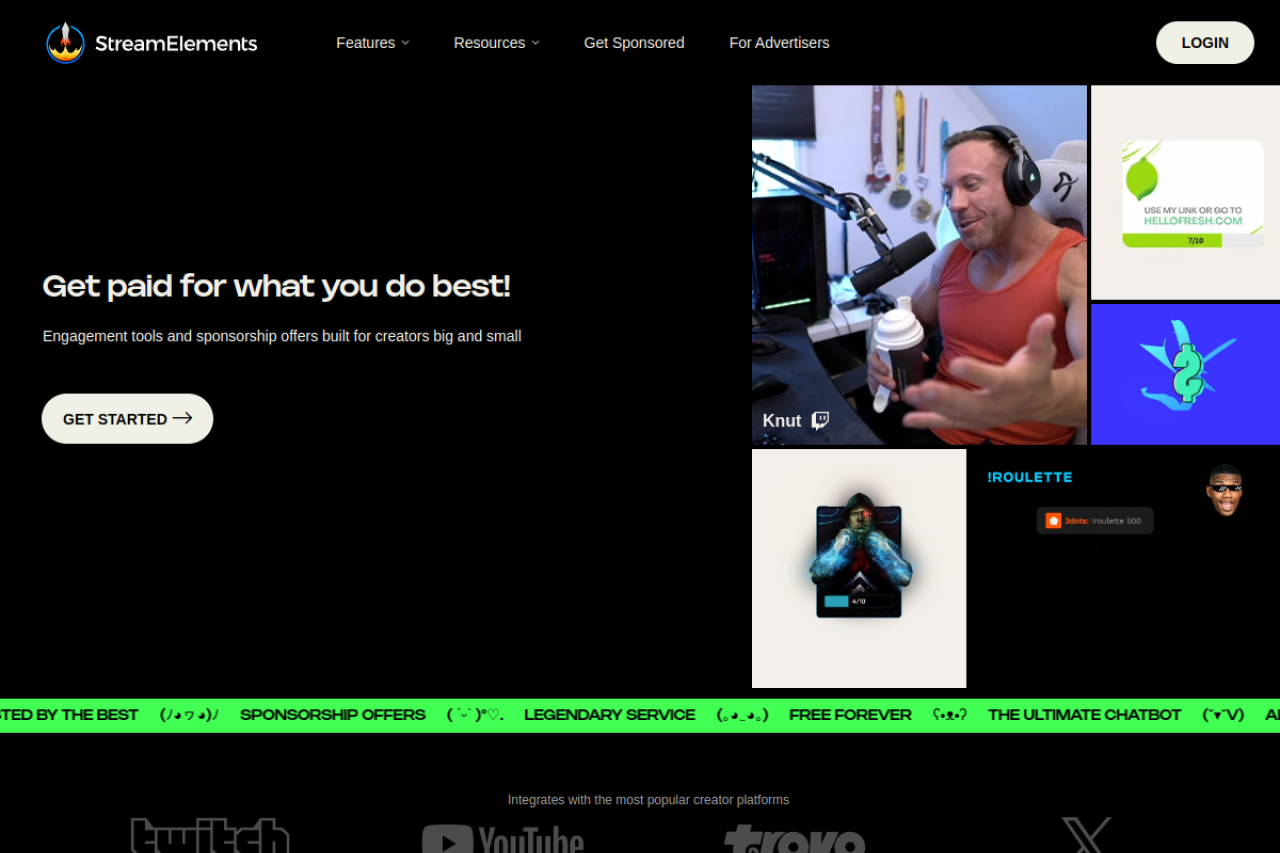This screenshot has width=1280, height=853.
Task: Expand the Resources dropdown chevron
Action: pos(535,43)
